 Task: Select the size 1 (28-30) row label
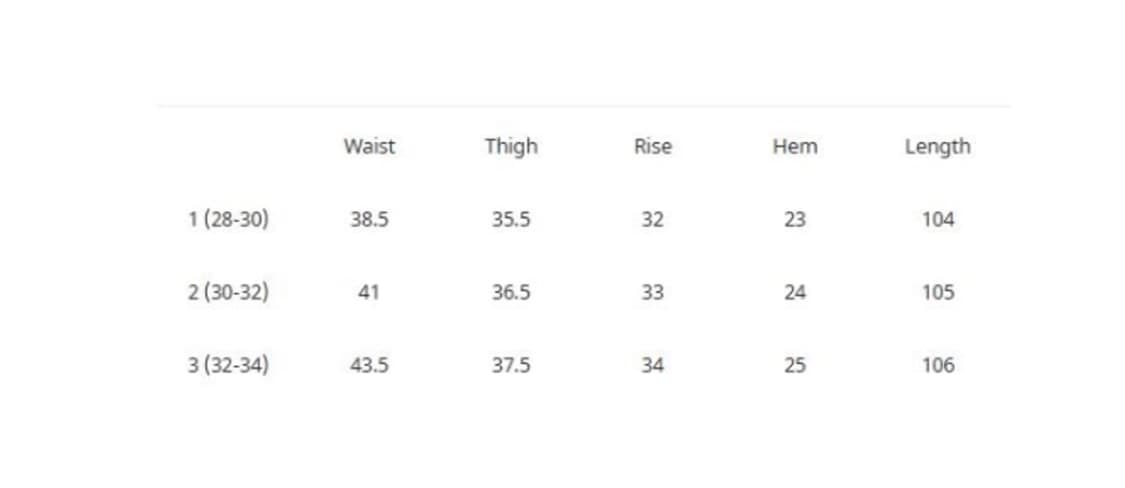click(228, 219)
